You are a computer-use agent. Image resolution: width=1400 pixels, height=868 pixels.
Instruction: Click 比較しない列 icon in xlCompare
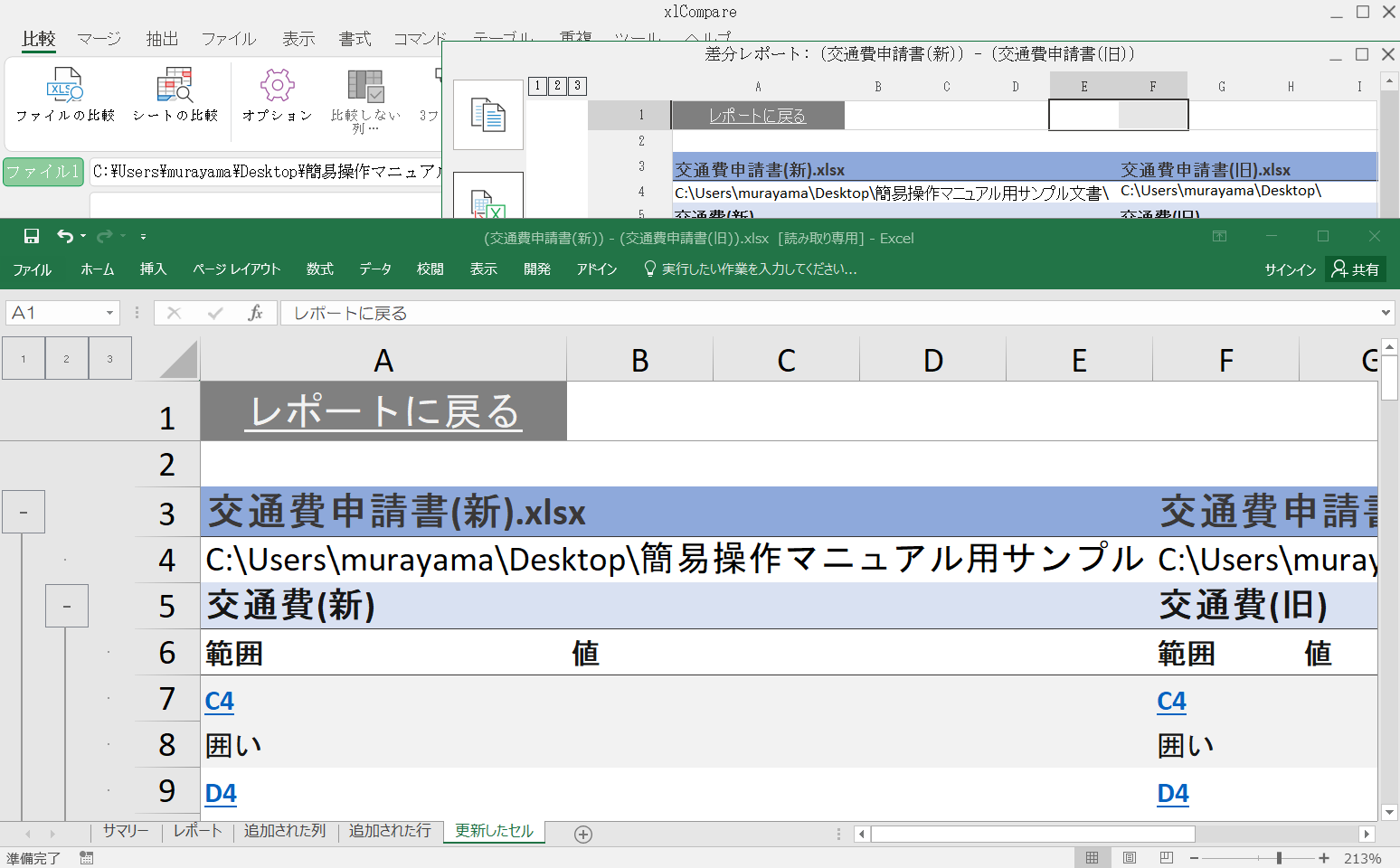pyautogui.click(x=365, y=85)
